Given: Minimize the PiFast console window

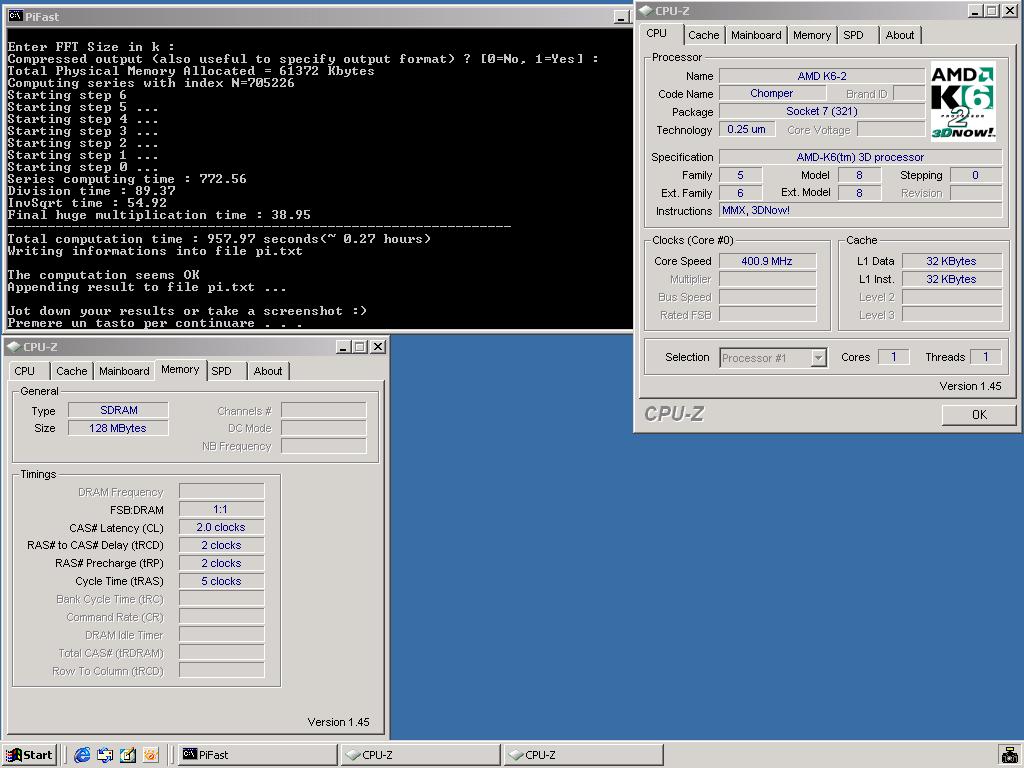Looking at the screenshot, I should click(621, 18).
